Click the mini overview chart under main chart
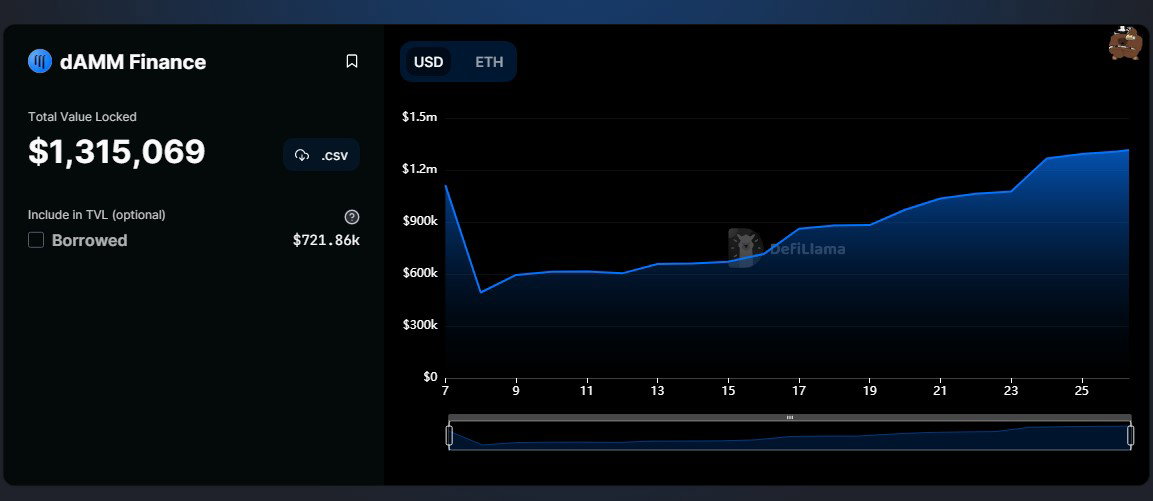This screenshot has height=501, width=1153. 790,436
